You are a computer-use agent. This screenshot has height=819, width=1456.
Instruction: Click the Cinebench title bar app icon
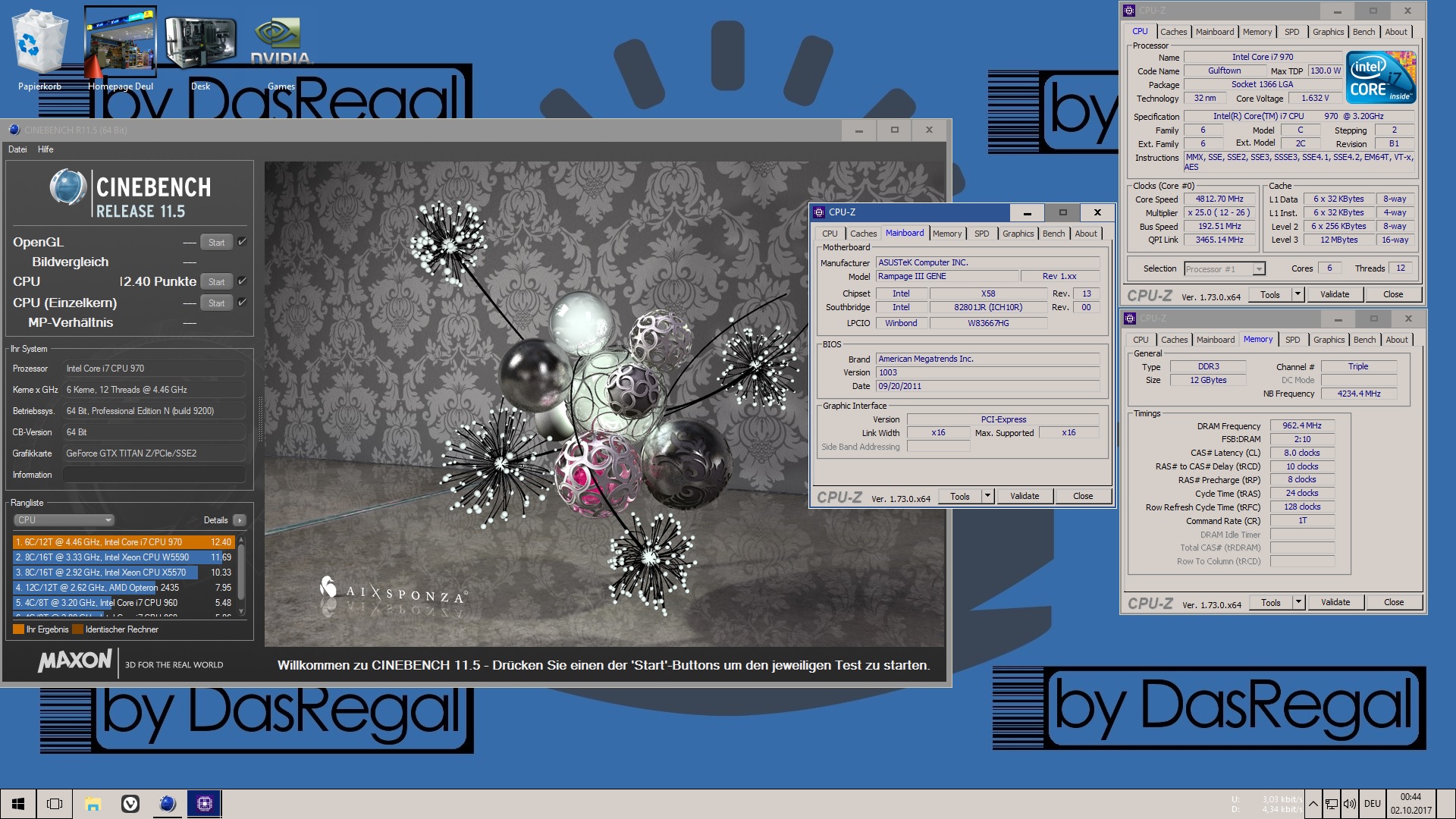pyautogui.click(x=14, y=130)
